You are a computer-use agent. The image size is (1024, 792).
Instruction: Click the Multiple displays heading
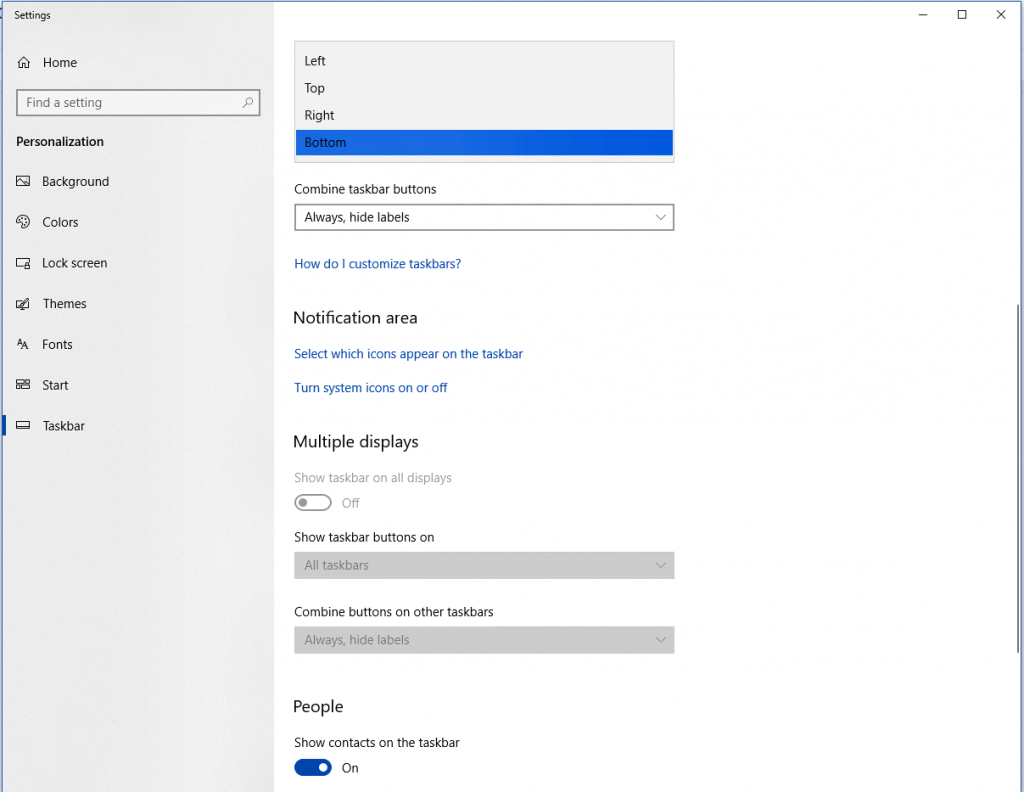(355, 442)
